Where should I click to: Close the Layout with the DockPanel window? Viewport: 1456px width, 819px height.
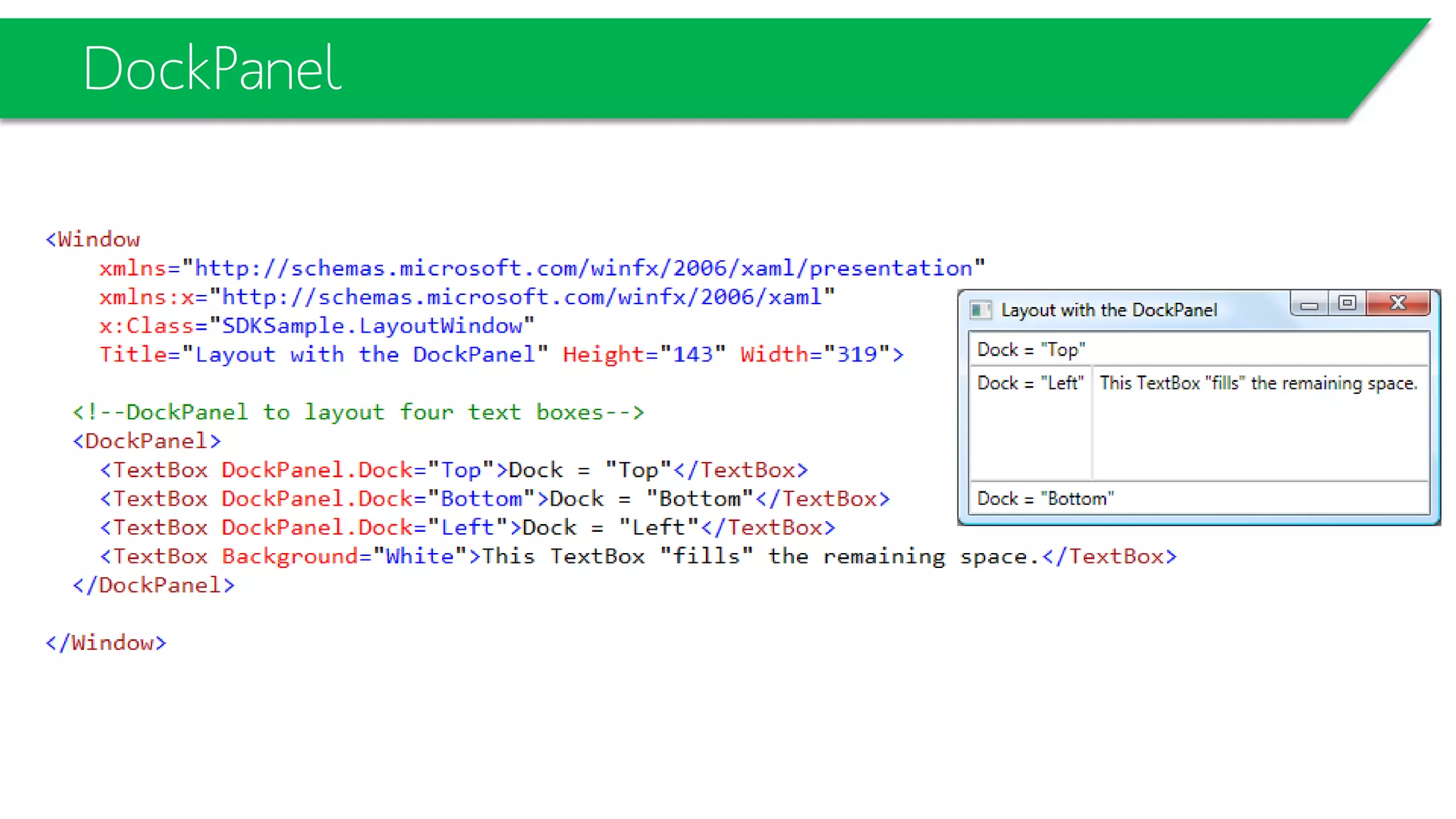(1398, 304)
